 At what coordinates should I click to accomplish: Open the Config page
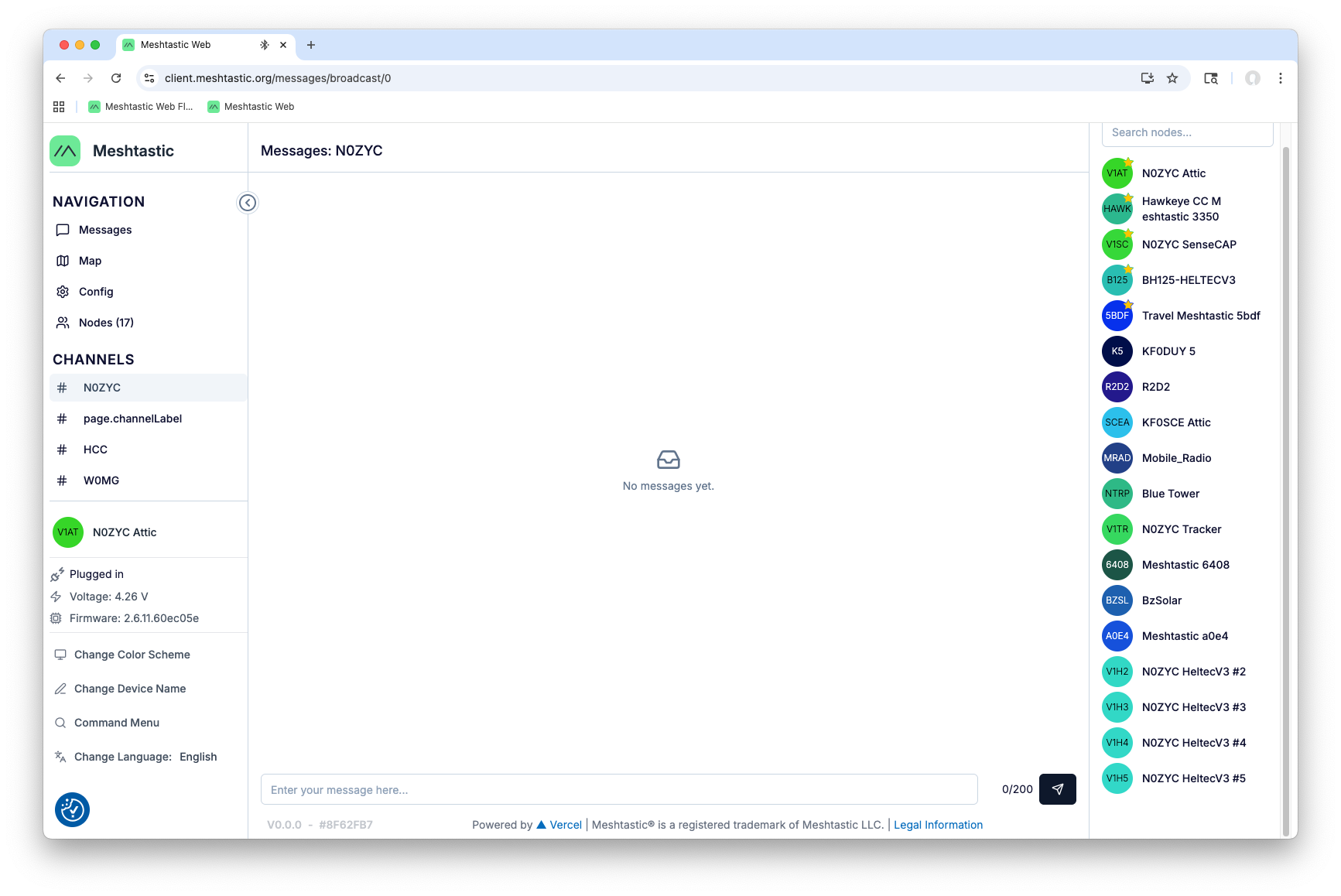click(96, 292)
